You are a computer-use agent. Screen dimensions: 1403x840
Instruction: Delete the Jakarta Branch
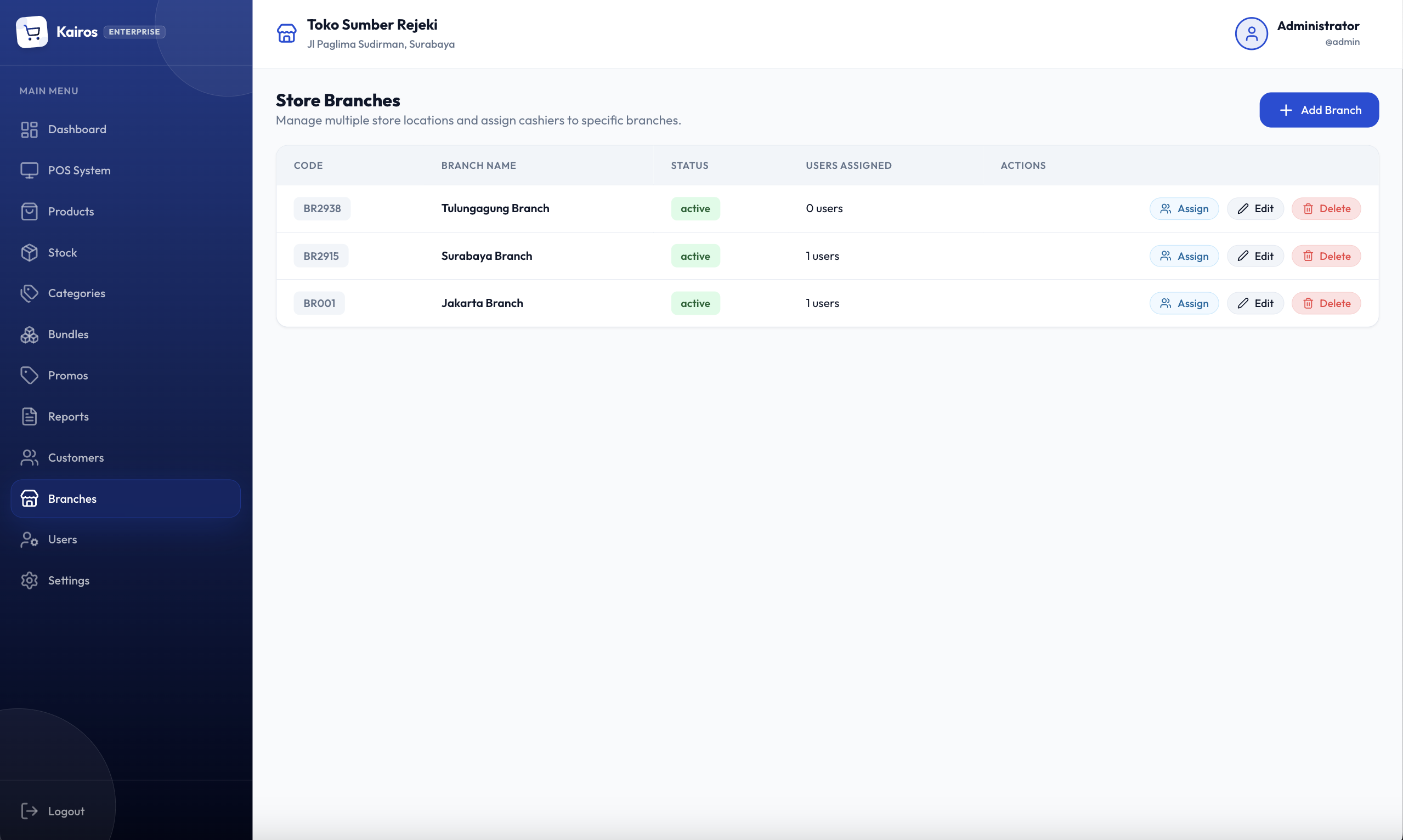coord(1326,303)
